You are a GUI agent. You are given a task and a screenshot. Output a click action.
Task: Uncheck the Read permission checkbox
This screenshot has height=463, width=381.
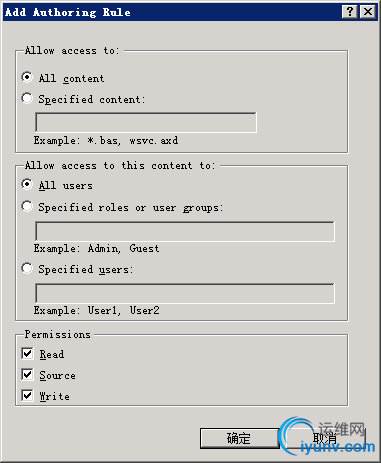click(27, 354)
